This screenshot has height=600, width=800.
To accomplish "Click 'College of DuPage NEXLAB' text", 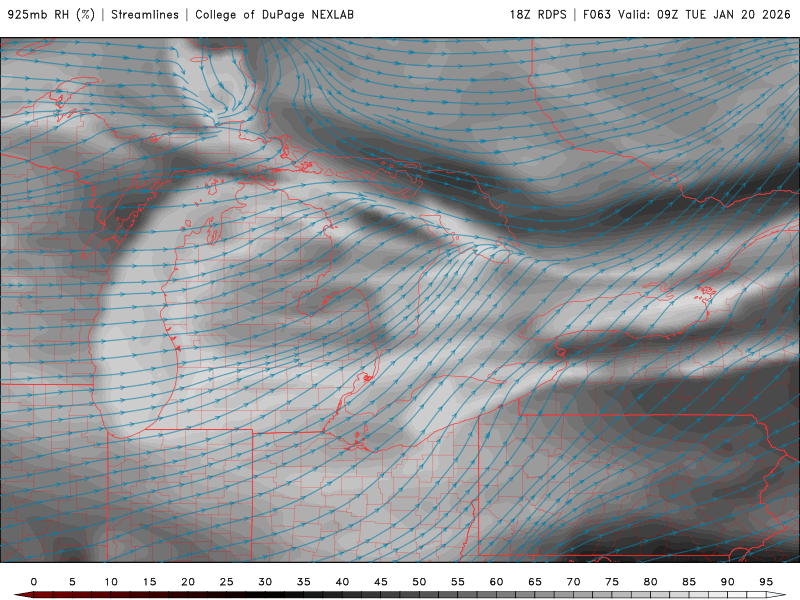I will coord(274,15).
